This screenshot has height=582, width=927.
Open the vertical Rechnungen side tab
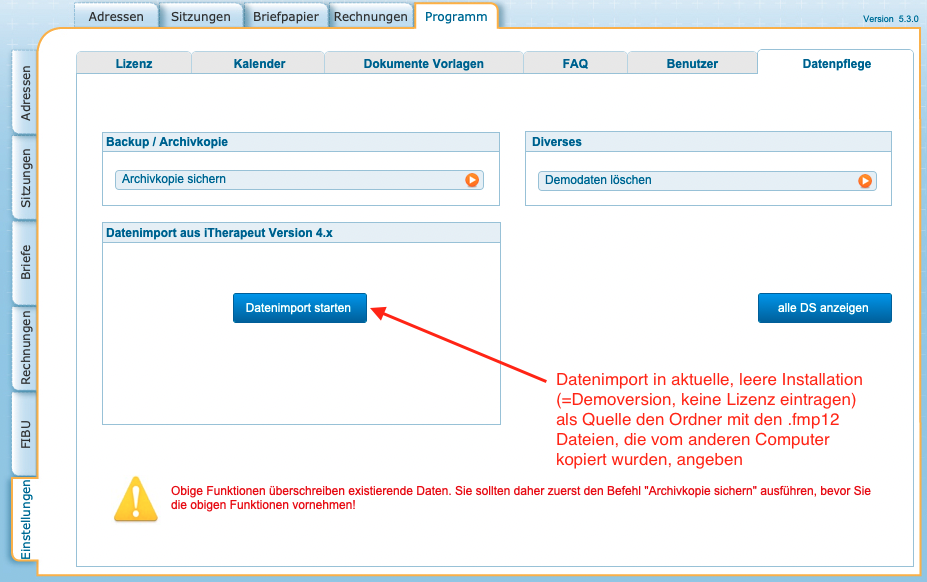click(x=25, y=348)
